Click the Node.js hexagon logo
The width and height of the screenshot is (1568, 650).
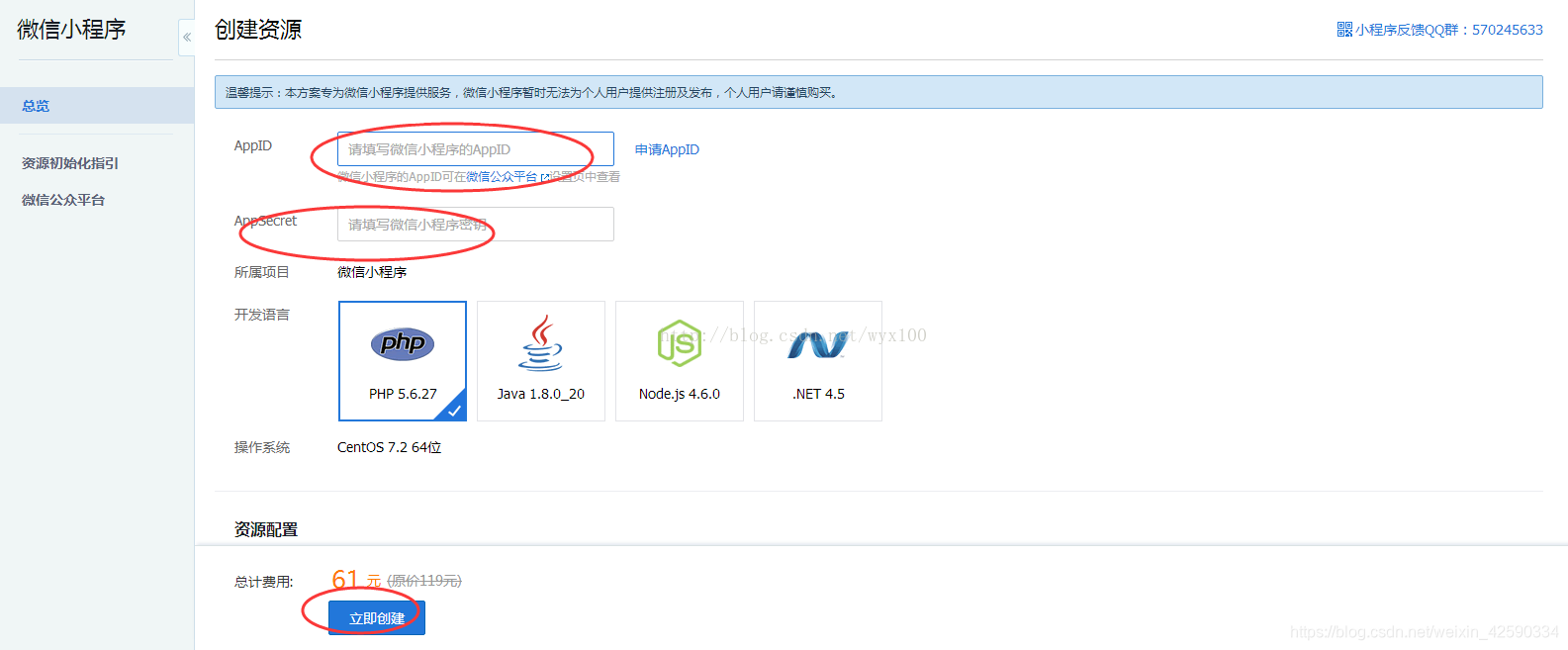click(x=680, y=343)
